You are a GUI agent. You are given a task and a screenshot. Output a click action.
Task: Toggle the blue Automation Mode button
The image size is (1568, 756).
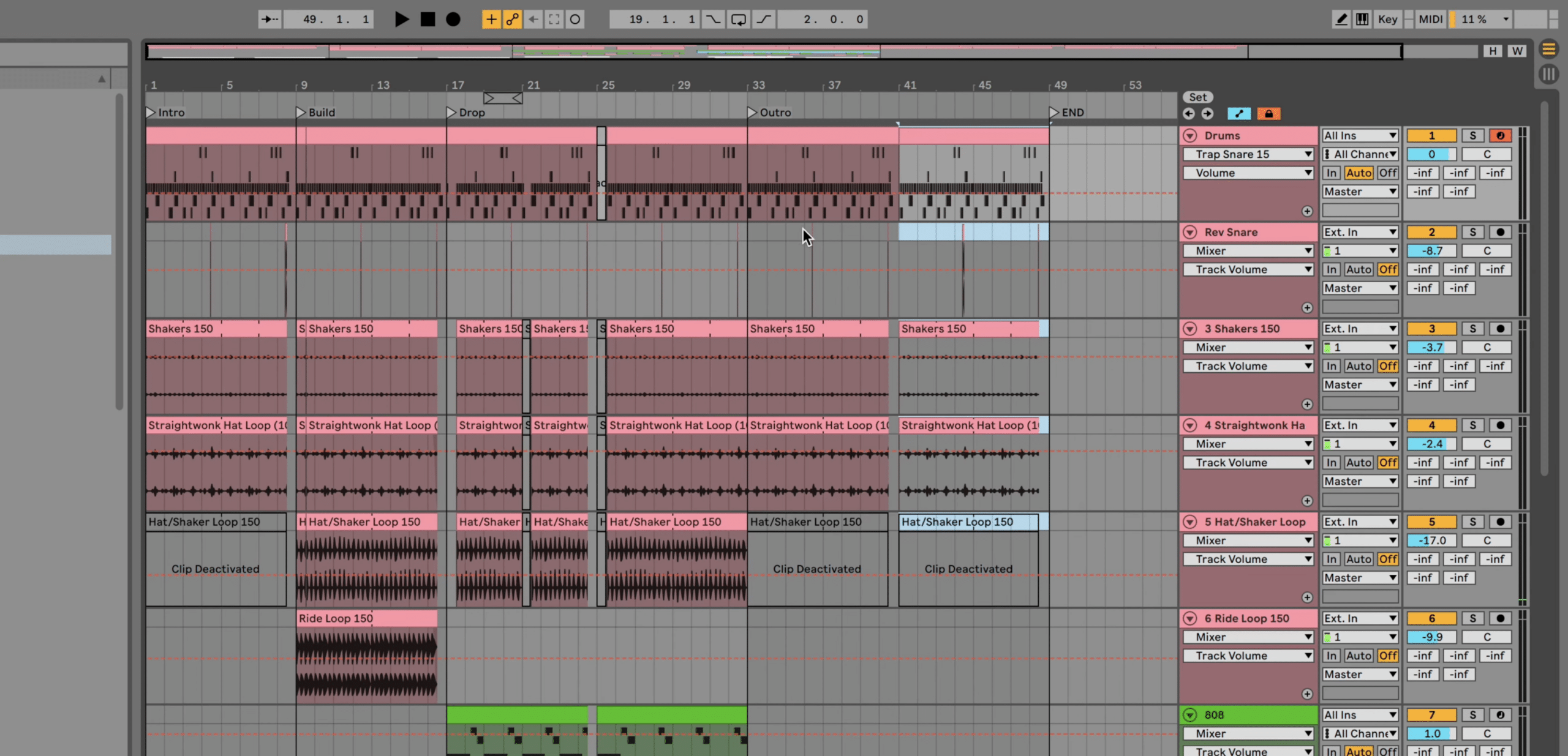[1239, 114]
